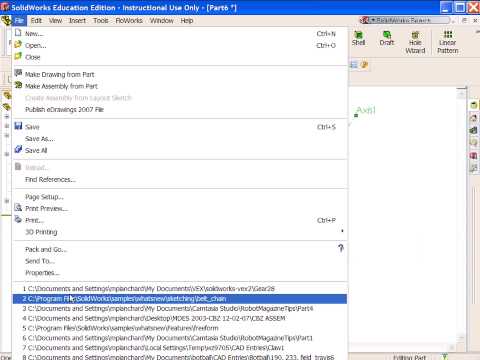The image size is (480, 360).
Task: Click the New document icon
Action: point(18,33)
